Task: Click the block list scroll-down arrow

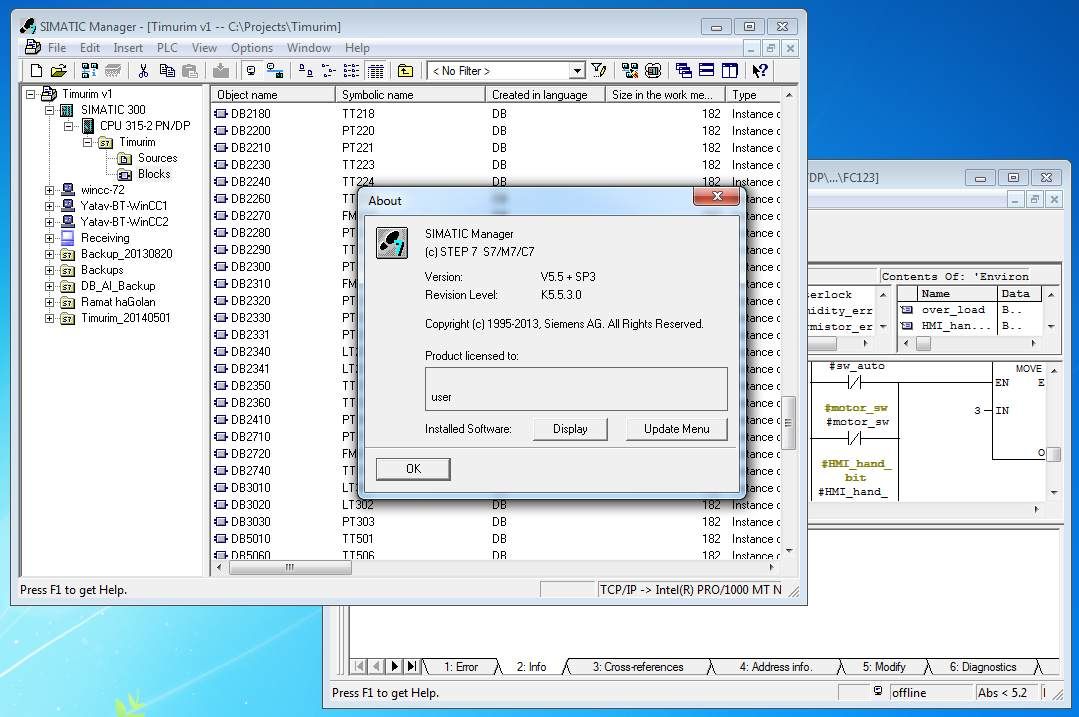Action: click(789, 551)
